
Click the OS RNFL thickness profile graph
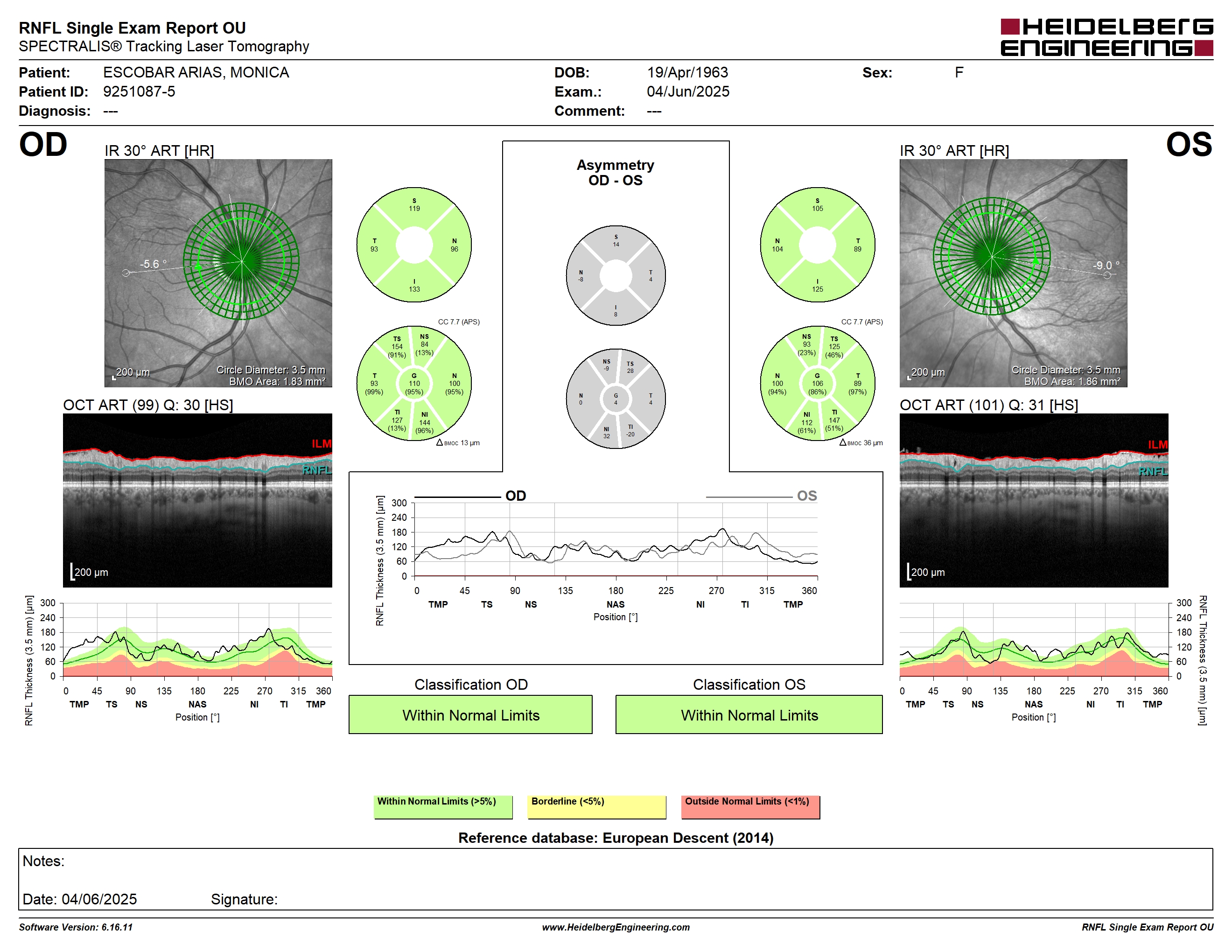(1034, 640)
